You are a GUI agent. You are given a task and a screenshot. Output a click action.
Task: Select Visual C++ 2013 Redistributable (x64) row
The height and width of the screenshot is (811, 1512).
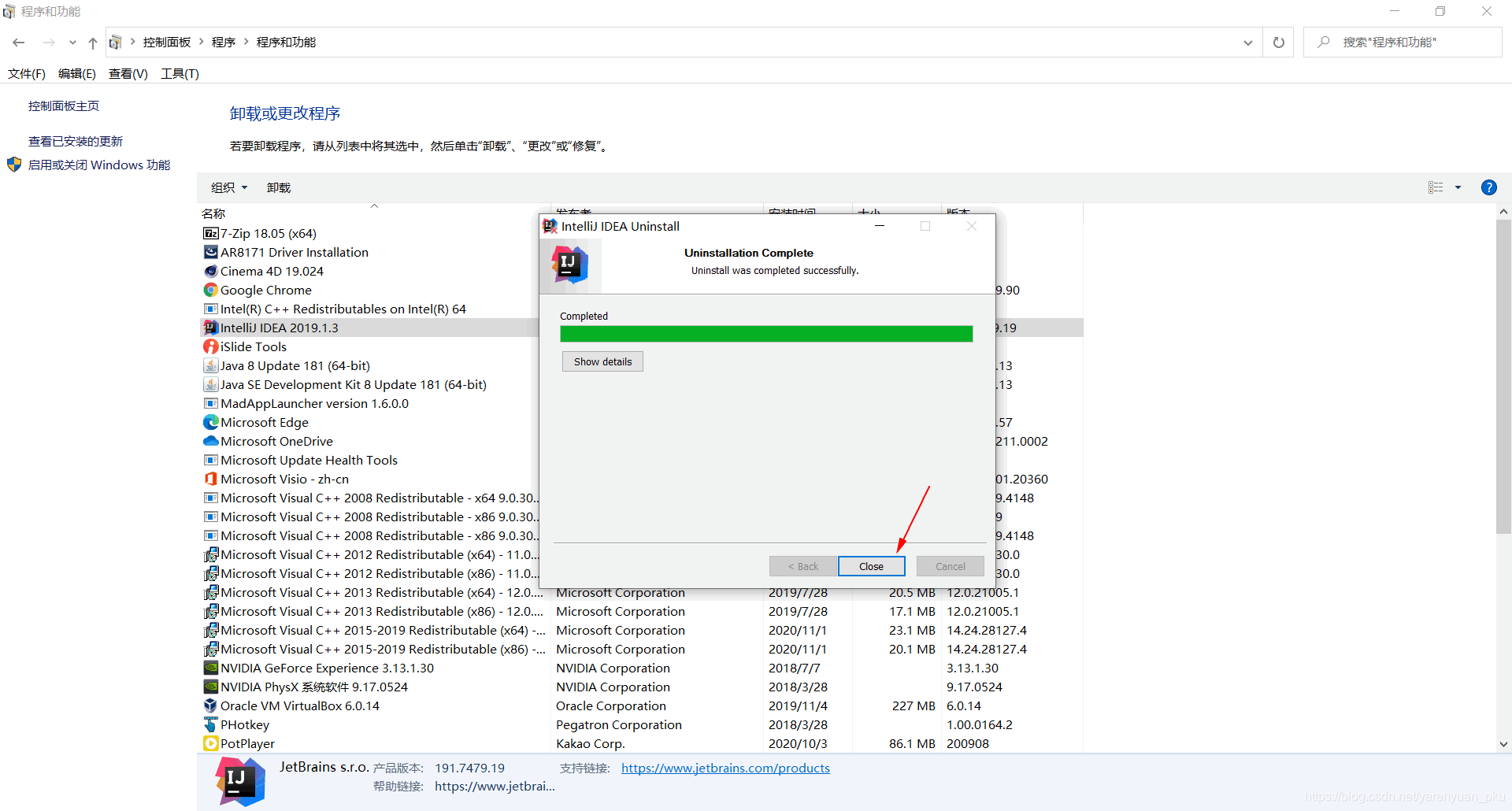tap(642, 592)
